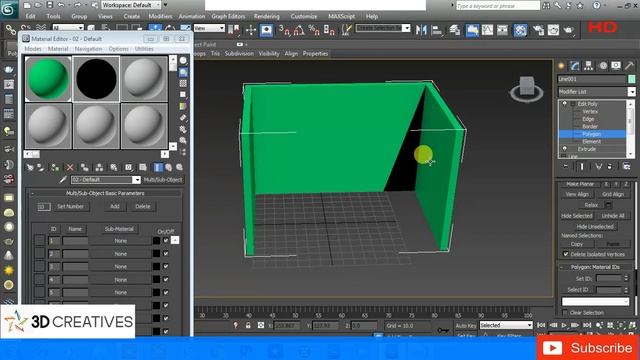Screen dimensions: 640x360
Task: Toggle the Percent Snap icon
Action: point(314,30)
